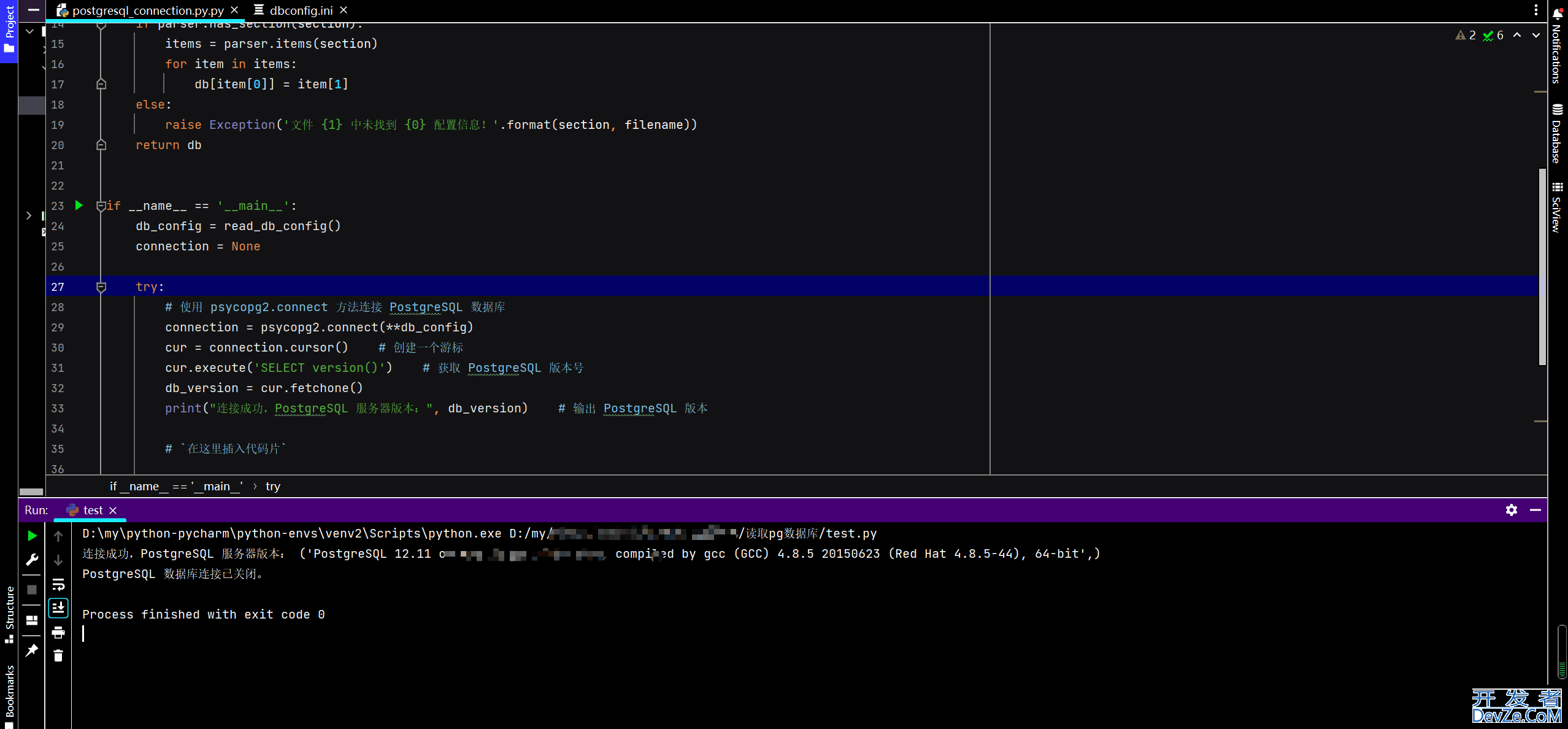Screen dimensions: 1568x729
Task: Click 'return db' on line 20
Action: pos(169,145)
